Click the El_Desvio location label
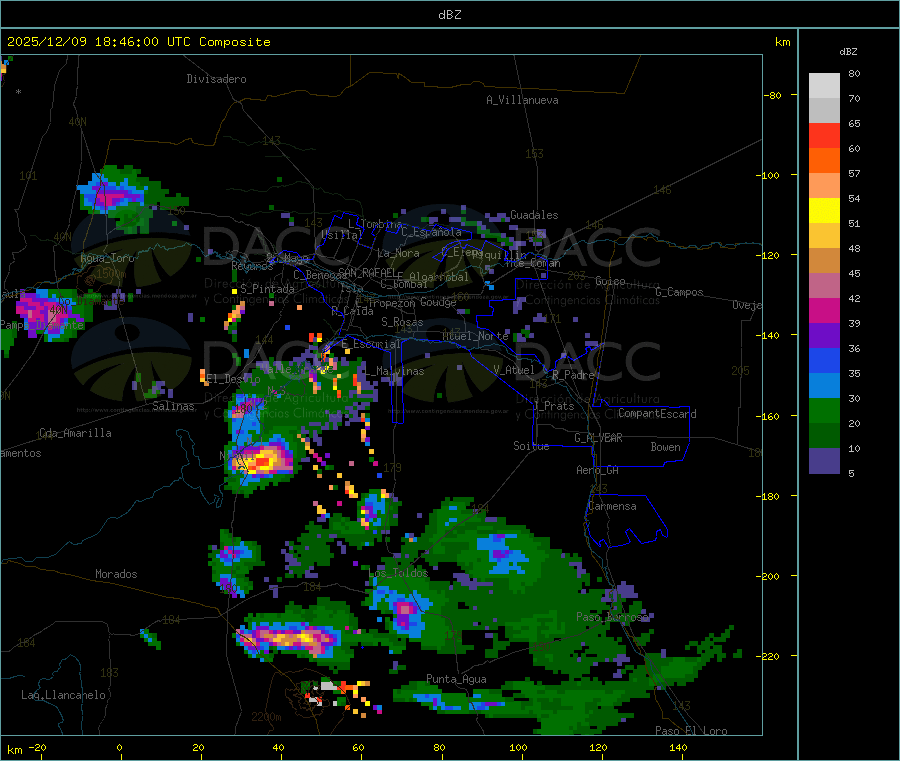 coord(232,379)
